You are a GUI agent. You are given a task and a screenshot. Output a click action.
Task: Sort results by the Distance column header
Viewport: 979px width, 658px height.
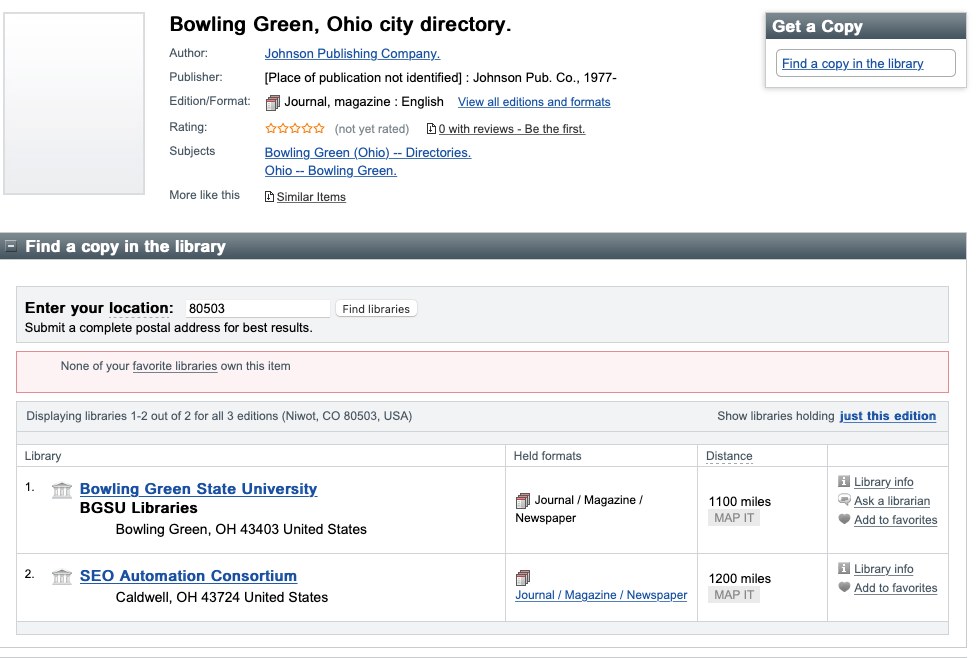click(729, 456)
